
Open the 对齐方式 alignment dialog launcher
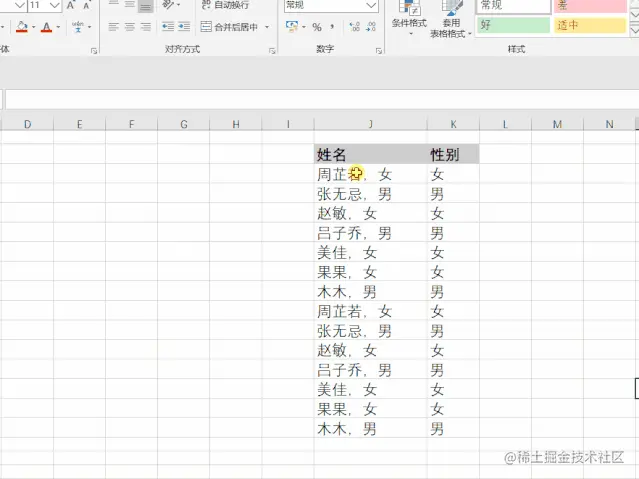pos(272,51)
